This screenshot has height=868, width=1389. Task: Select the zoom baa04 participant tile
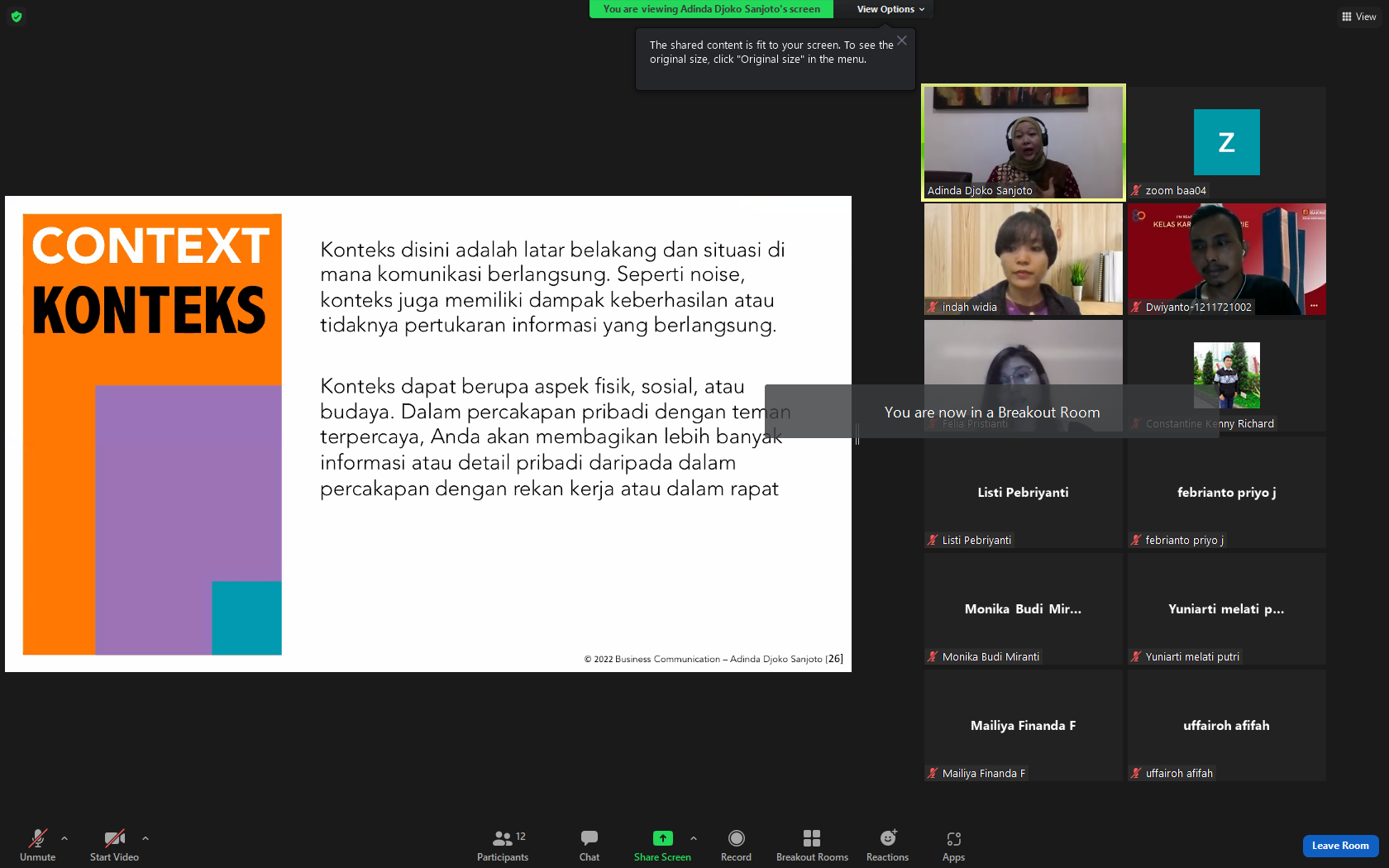tap(1227, 142)
